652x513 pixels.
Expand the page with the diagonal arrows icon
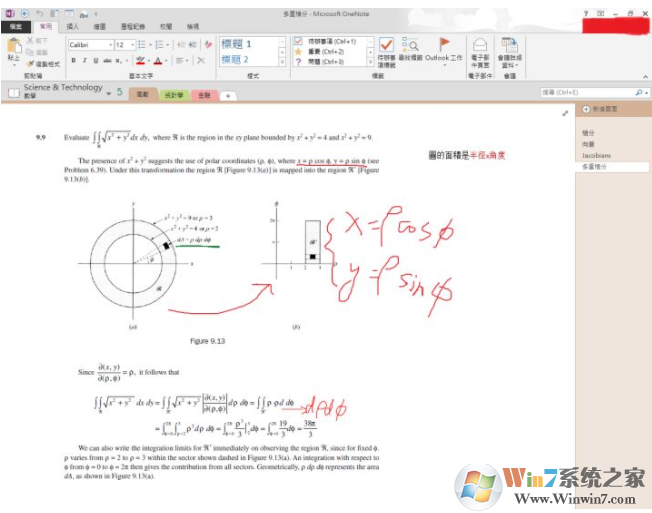[x=565, y=113]
